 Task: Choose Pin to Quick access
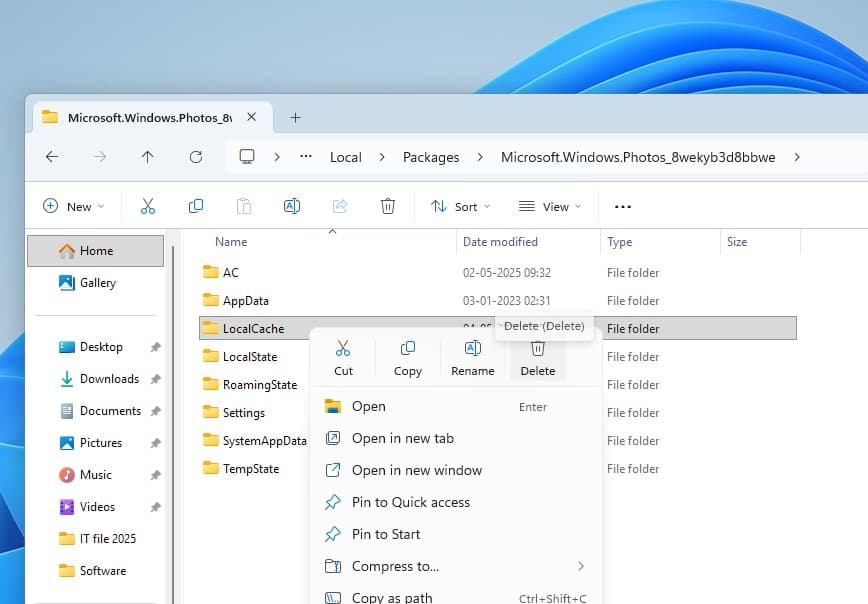410,502
